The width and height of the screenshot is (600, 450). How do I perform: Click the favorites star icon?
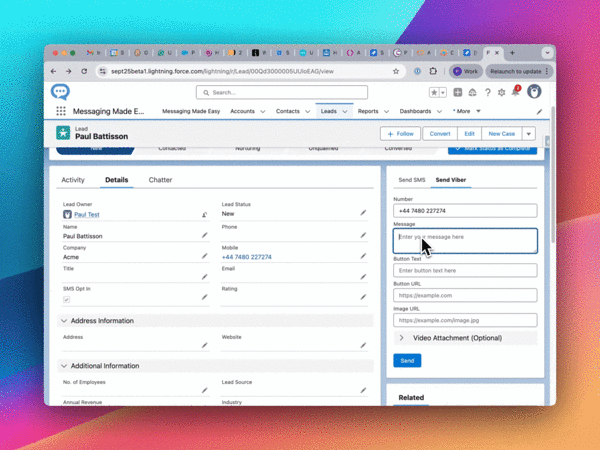coord(433,92)
